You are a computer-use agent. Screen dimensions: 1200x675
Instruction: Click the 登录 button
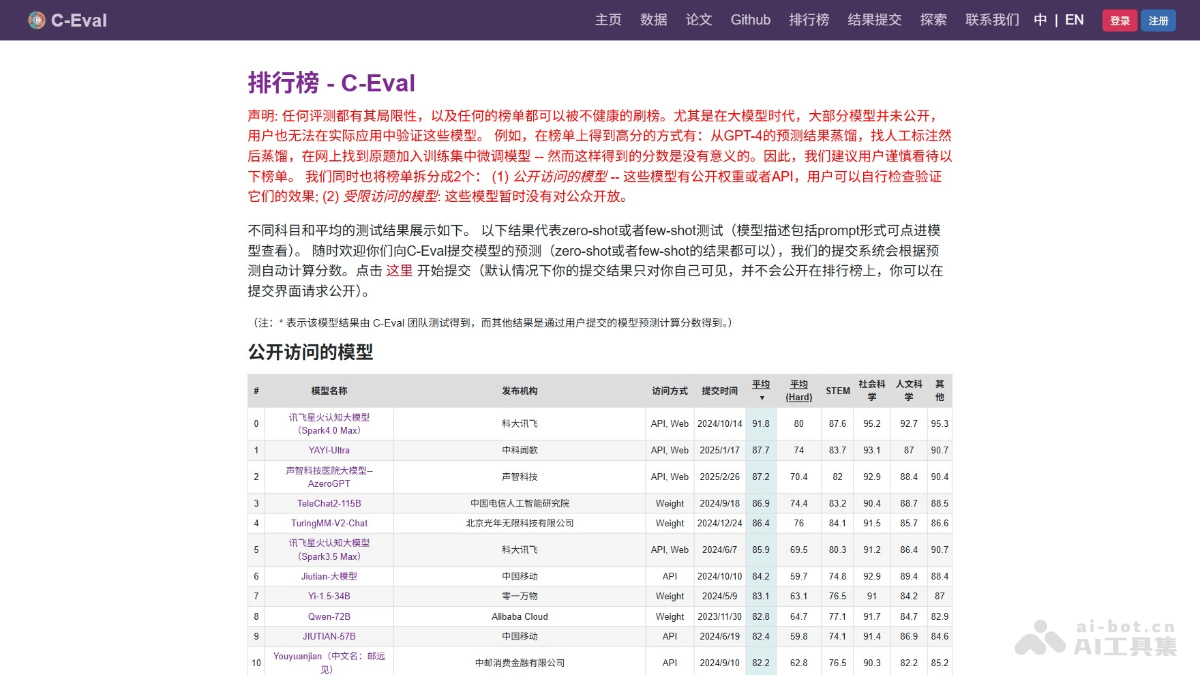[x=1119, y=19]
